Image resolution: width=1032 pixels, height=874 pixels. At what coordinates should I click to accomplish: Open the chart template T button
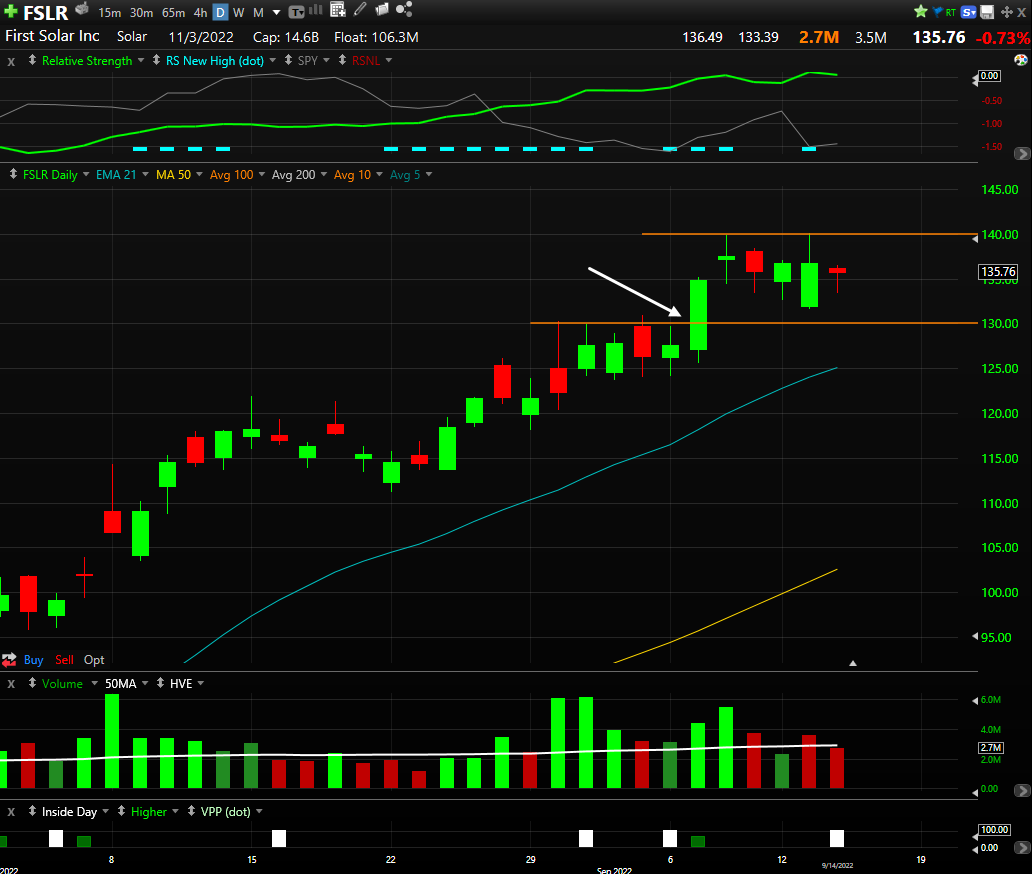[x=297, y=12]
